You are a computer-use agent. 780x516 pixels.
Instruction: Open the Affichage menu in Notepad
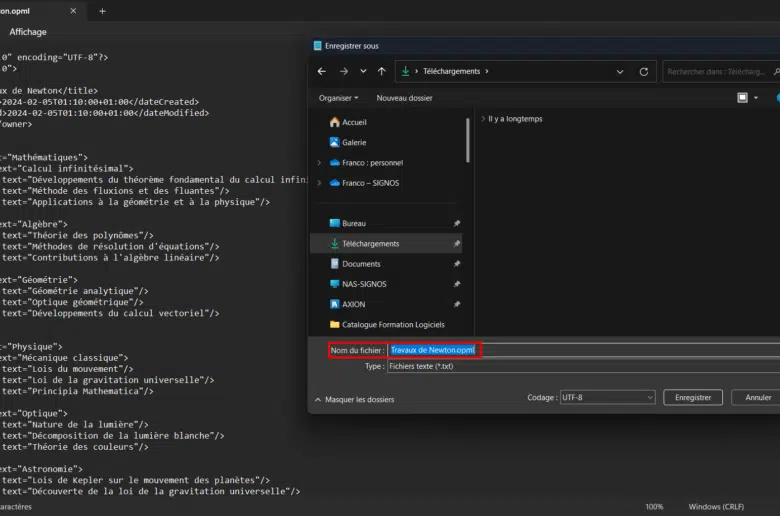tap(28, 32)
